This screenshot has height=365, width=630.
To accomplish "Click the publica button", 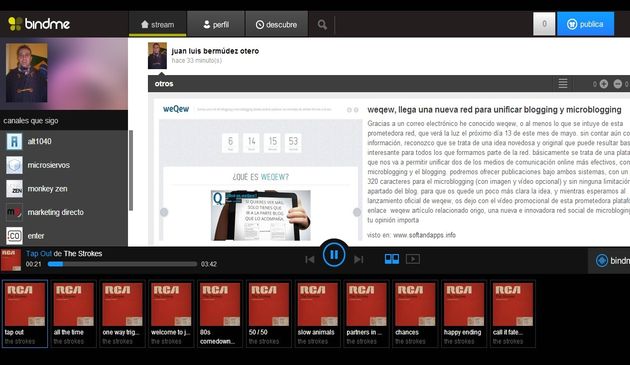I will click(x=585, y=24).
